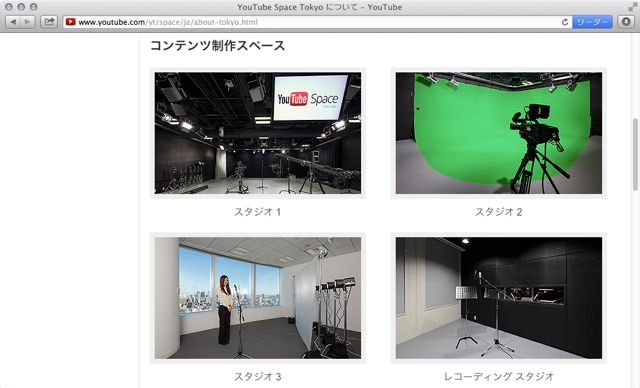This screenshot has width=640, height=388.
Task: Click the スタジオ 3 caption
Action: tap(258, 377)
